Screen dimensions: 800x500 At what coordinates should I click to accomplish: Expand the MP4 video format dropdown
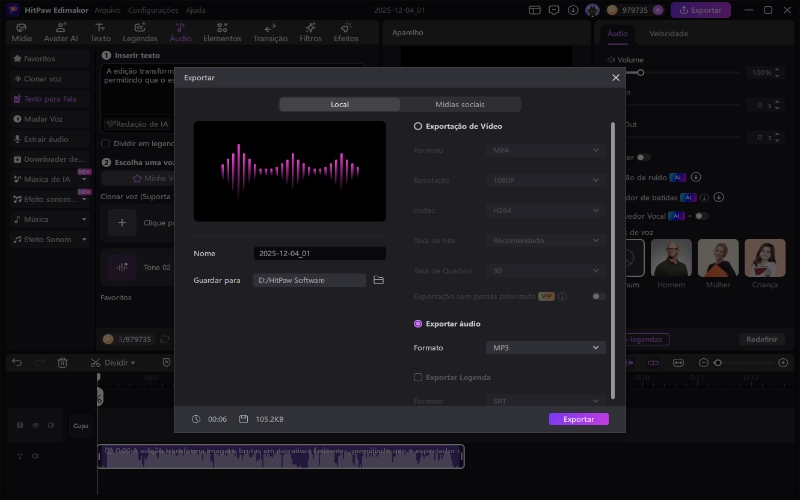pos(546,150)
